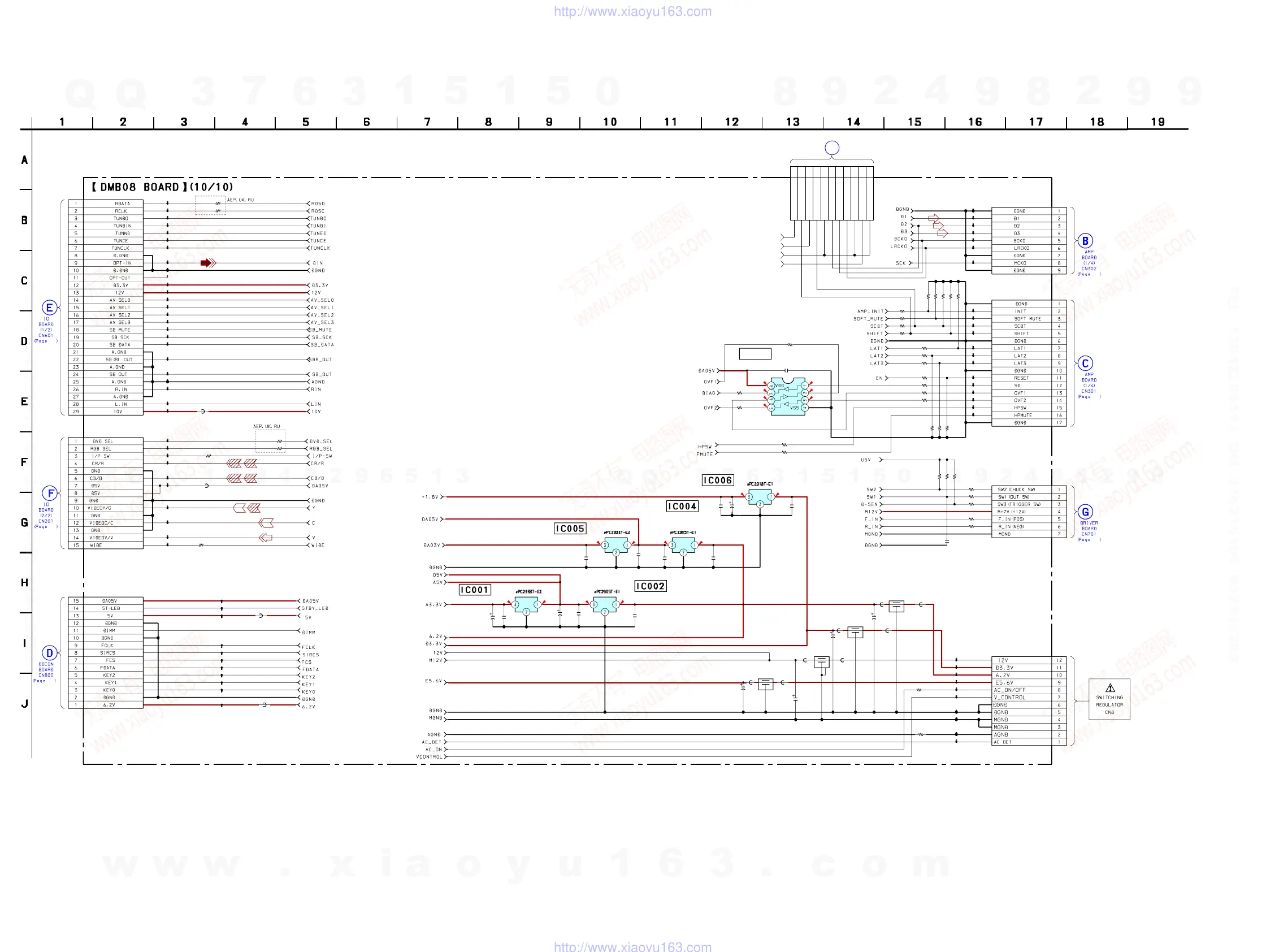Open the xiaoyu163.com link at top
Screen dimensions: 1266x952
tap(632, 11)
